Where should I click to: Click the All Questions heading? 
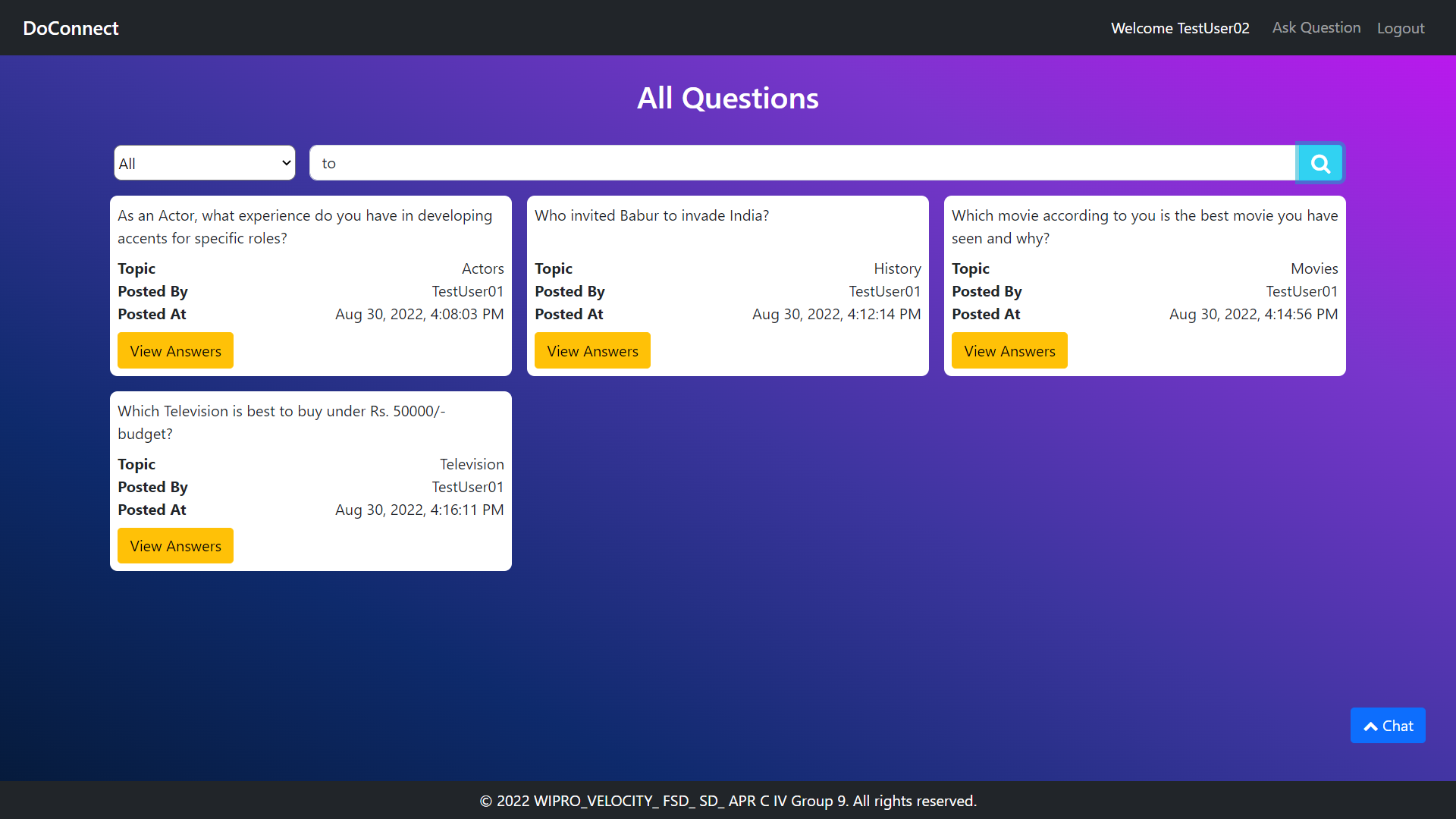tap(727, 98)
